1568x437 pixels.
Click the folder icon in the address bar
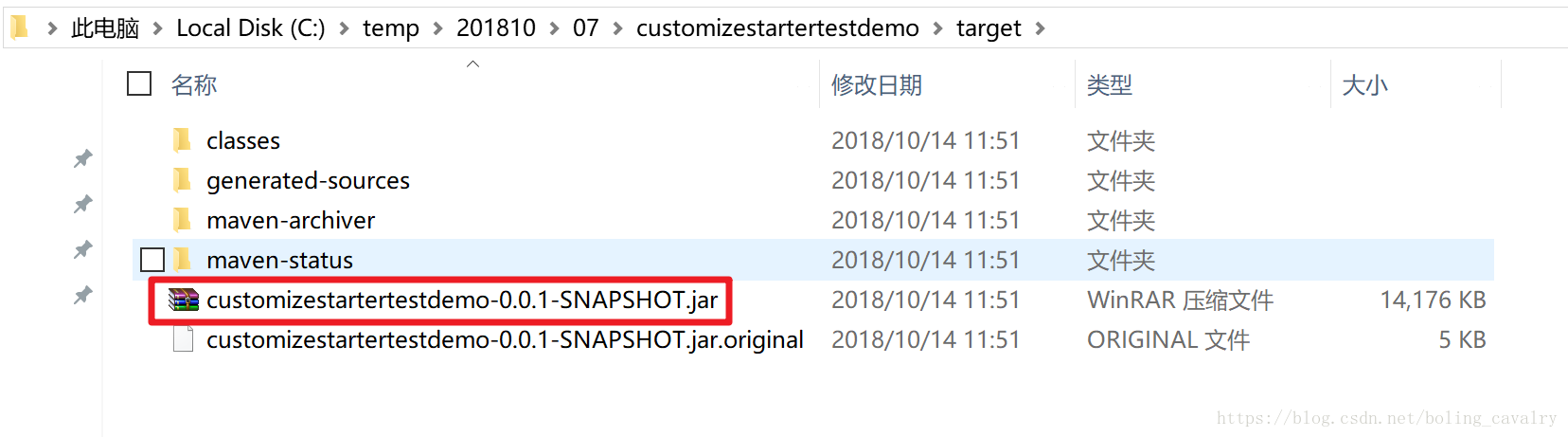19,27
